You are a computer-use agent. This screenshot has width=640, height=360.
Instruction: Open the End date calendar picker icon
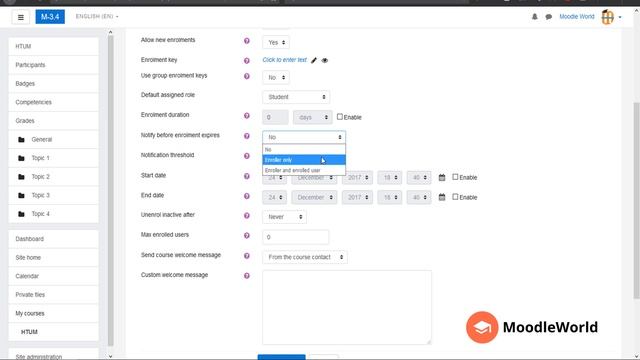click(x=442, y=197)
